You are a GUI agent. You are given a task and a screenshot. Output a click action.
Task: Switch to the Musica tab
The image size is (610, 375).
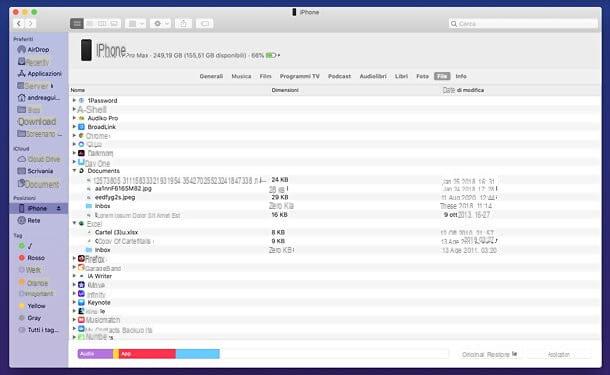pyautogui.click(x=241, y=76)
